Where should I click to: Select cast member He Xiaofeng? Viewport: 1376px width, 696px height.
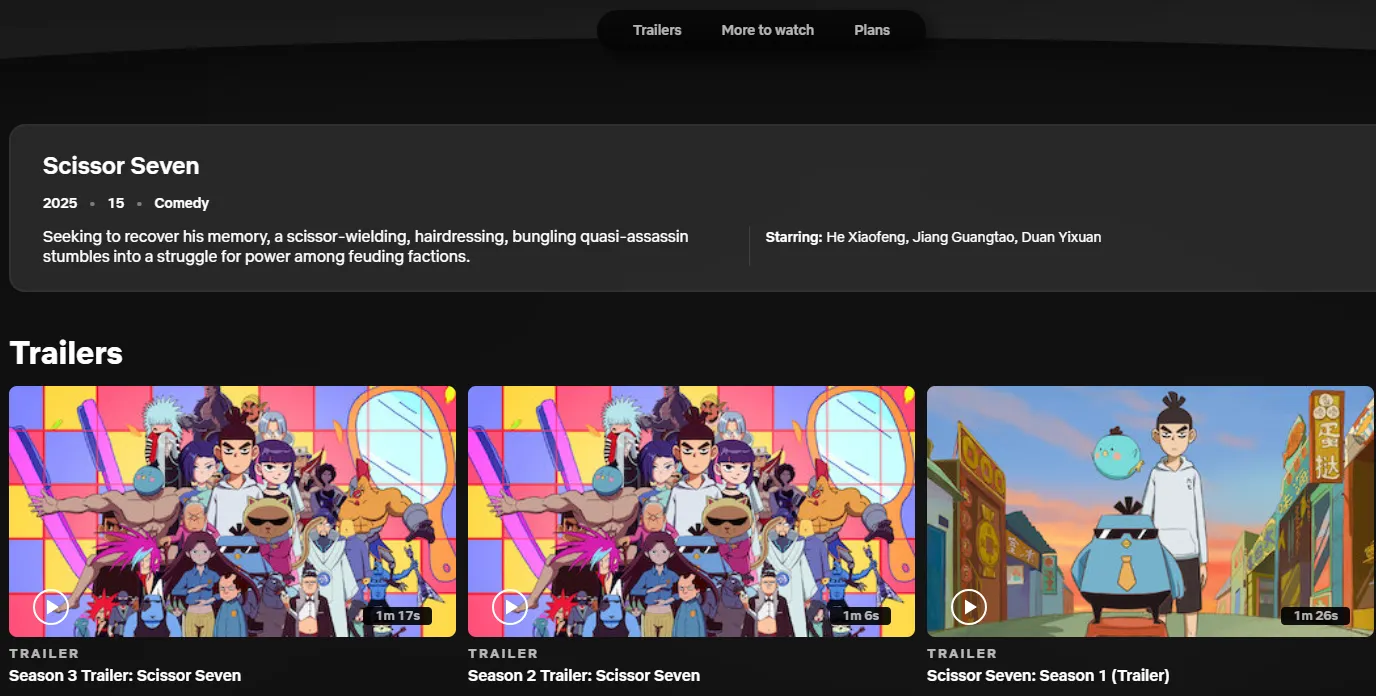pos(866,237)
